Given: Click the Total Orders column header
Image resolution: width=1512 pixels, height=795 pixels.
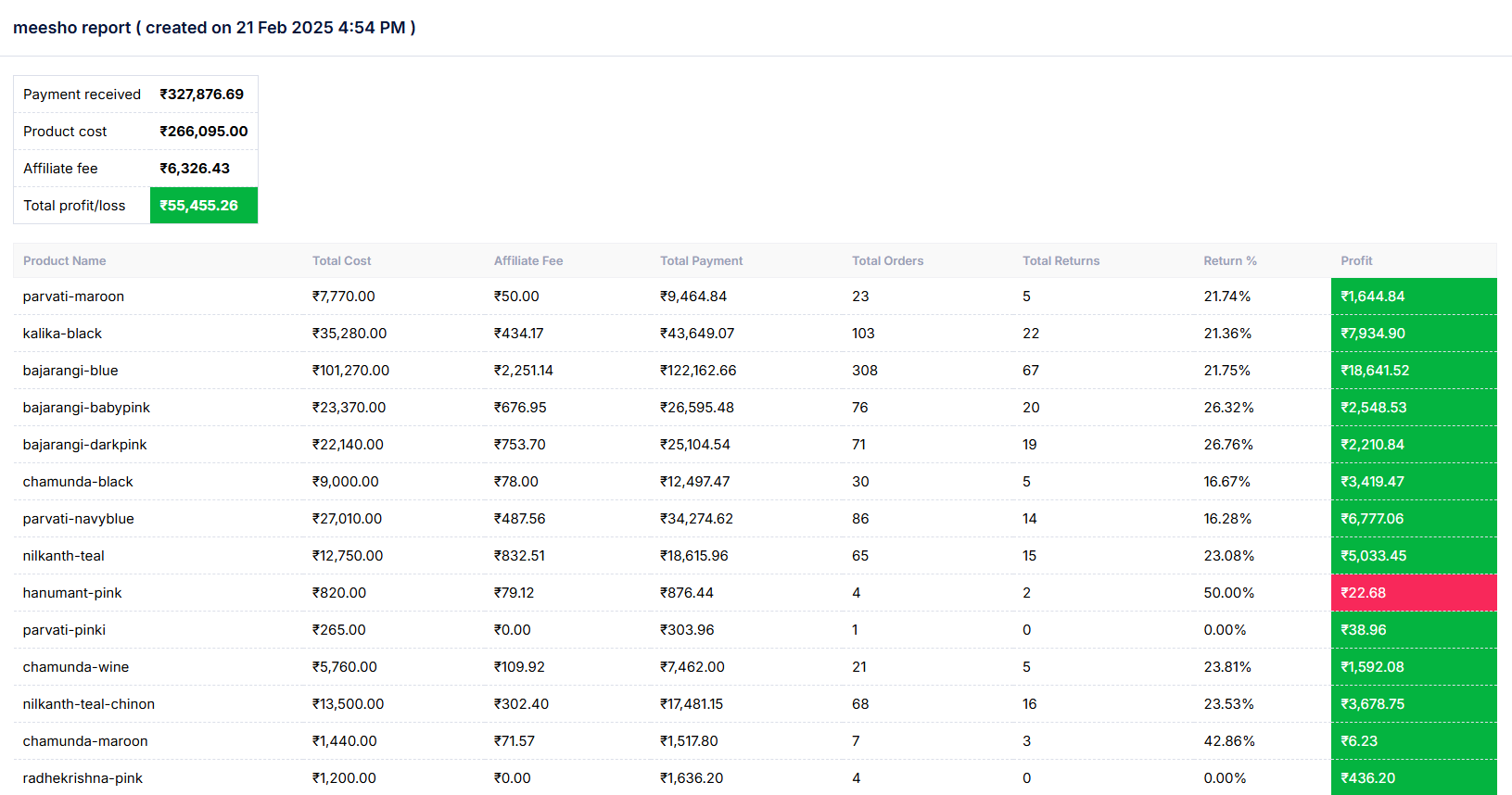Looking at the screenshot, I should pyautogui.click(x=887, y=260).
